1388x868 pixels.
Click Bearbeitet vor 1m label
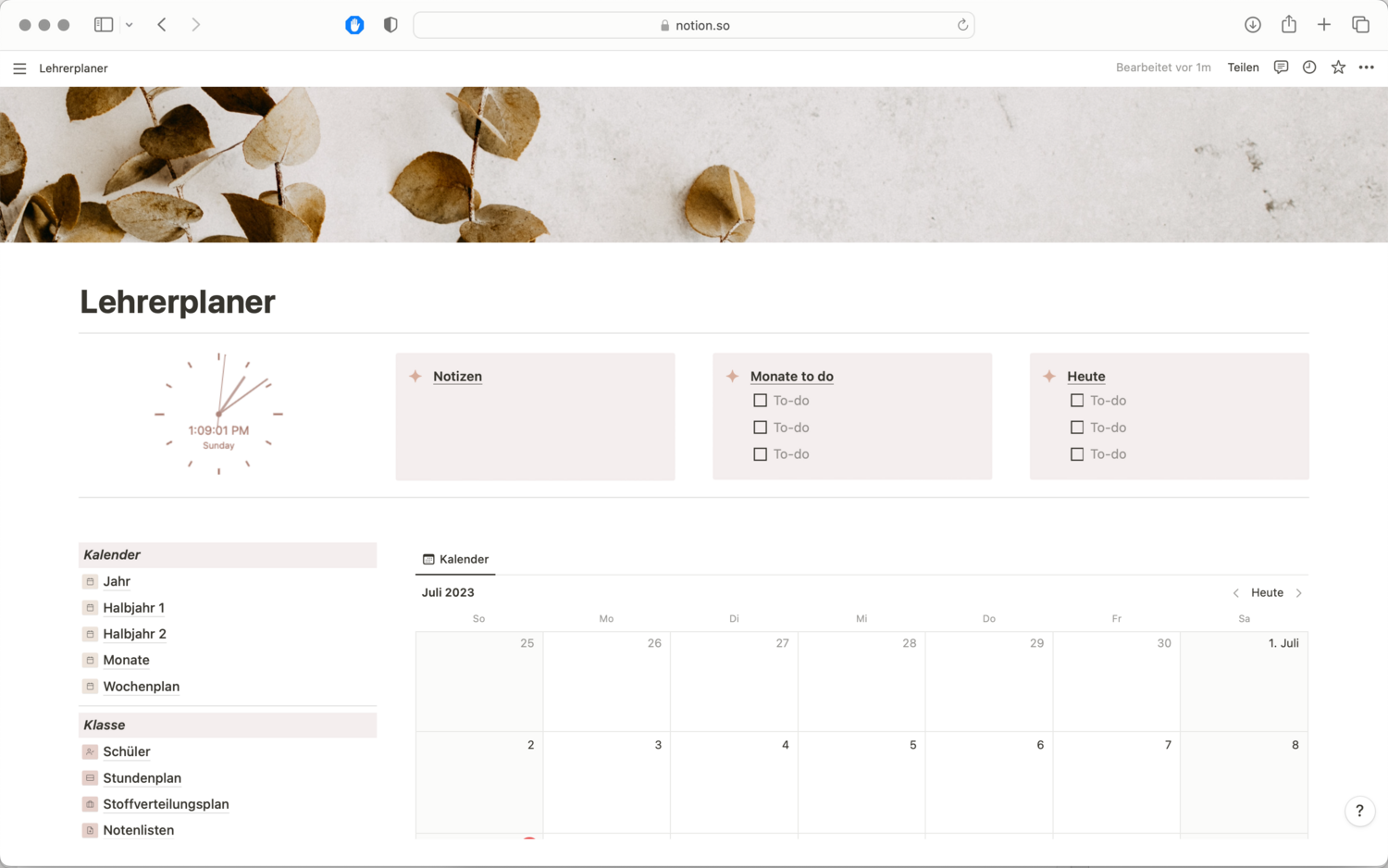pyautogui.click(x=1163, y=68)
